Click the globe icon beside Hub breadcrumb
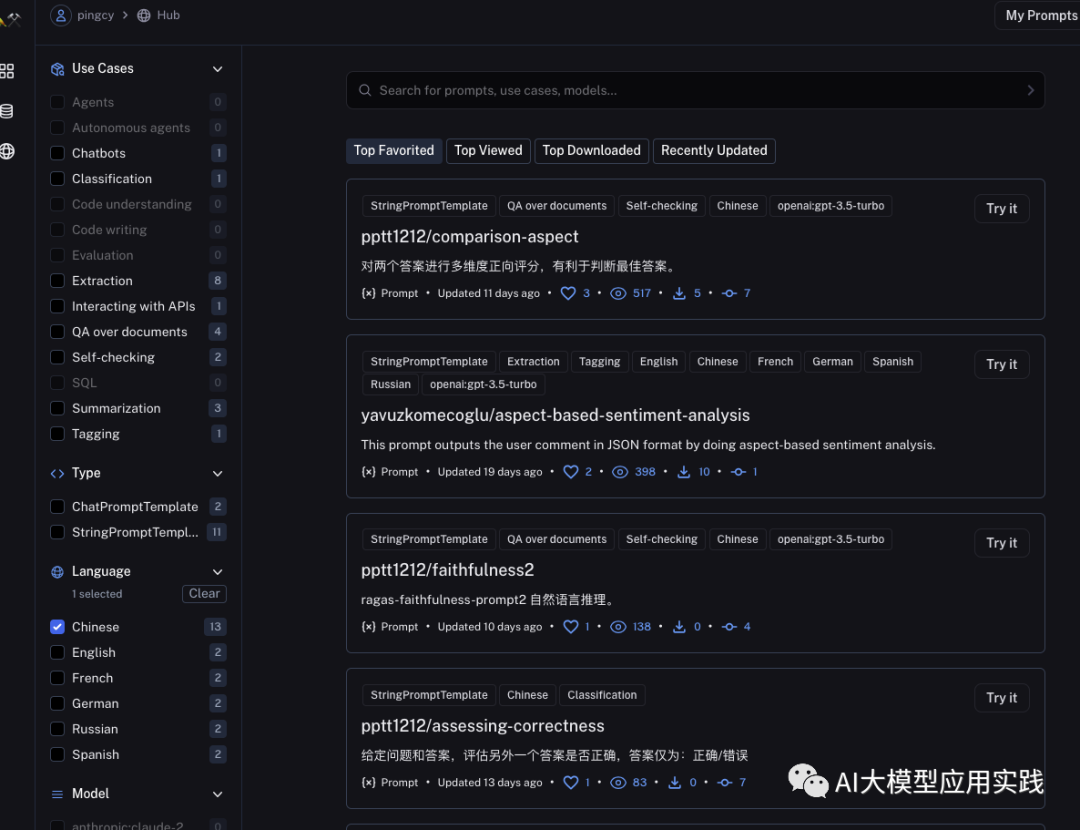Image resolution: width=1080 pixels, height=830 pixels. 144,15
